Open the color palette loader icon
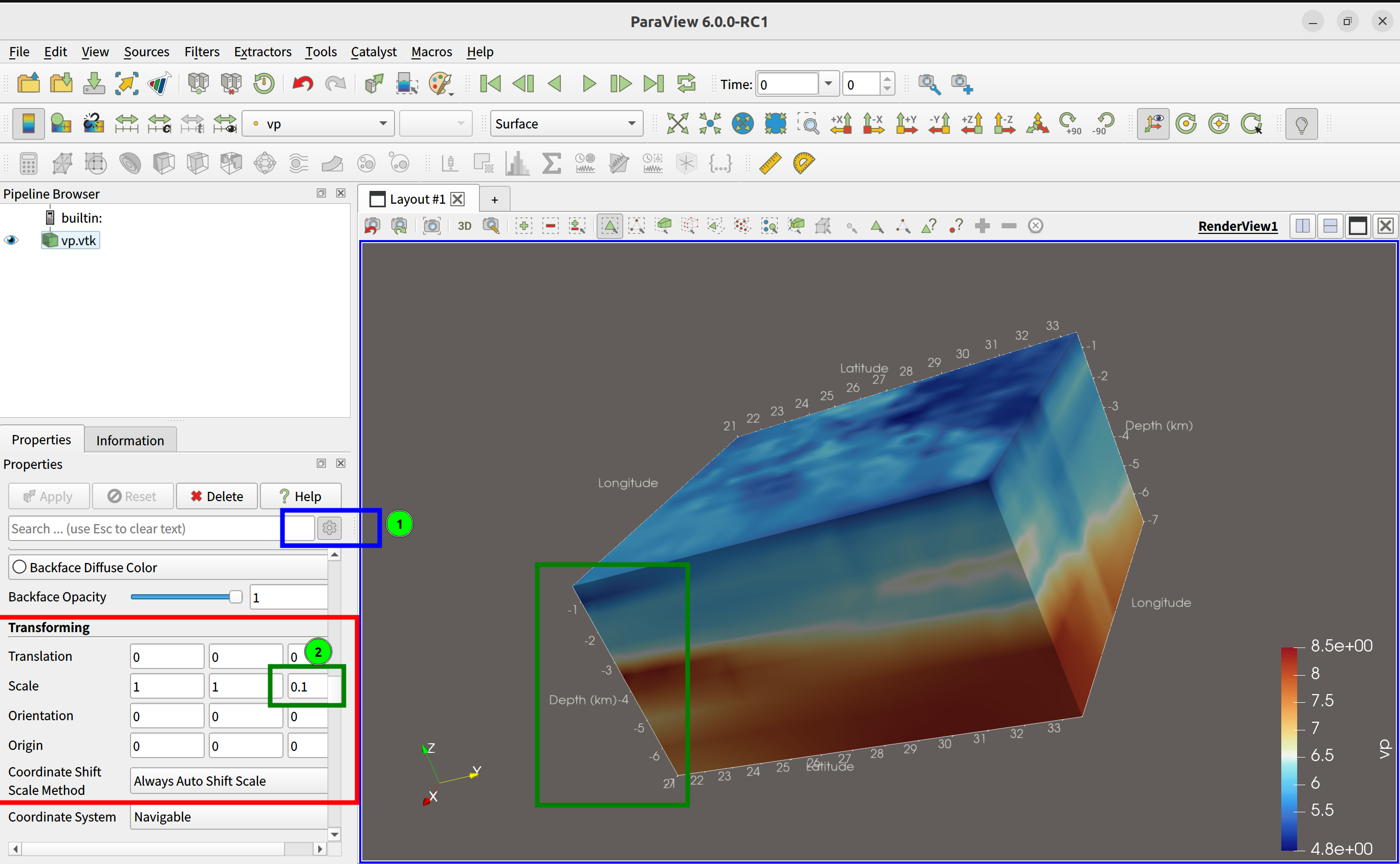Screen dimensions: 1400x864 (x=441, y=84)
